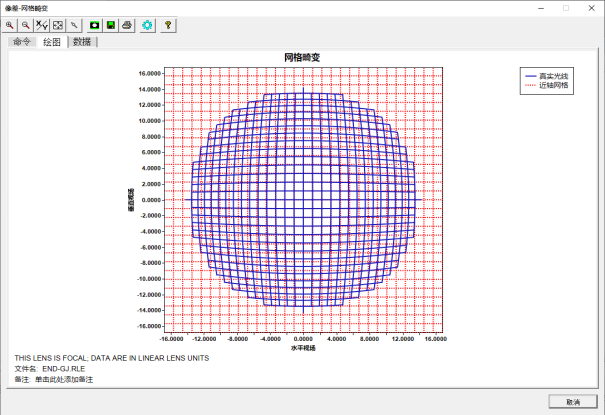The image size is (605, 415).
Task: Click the -16.0000 vertical axis tick label
Action: pos(149,326)
